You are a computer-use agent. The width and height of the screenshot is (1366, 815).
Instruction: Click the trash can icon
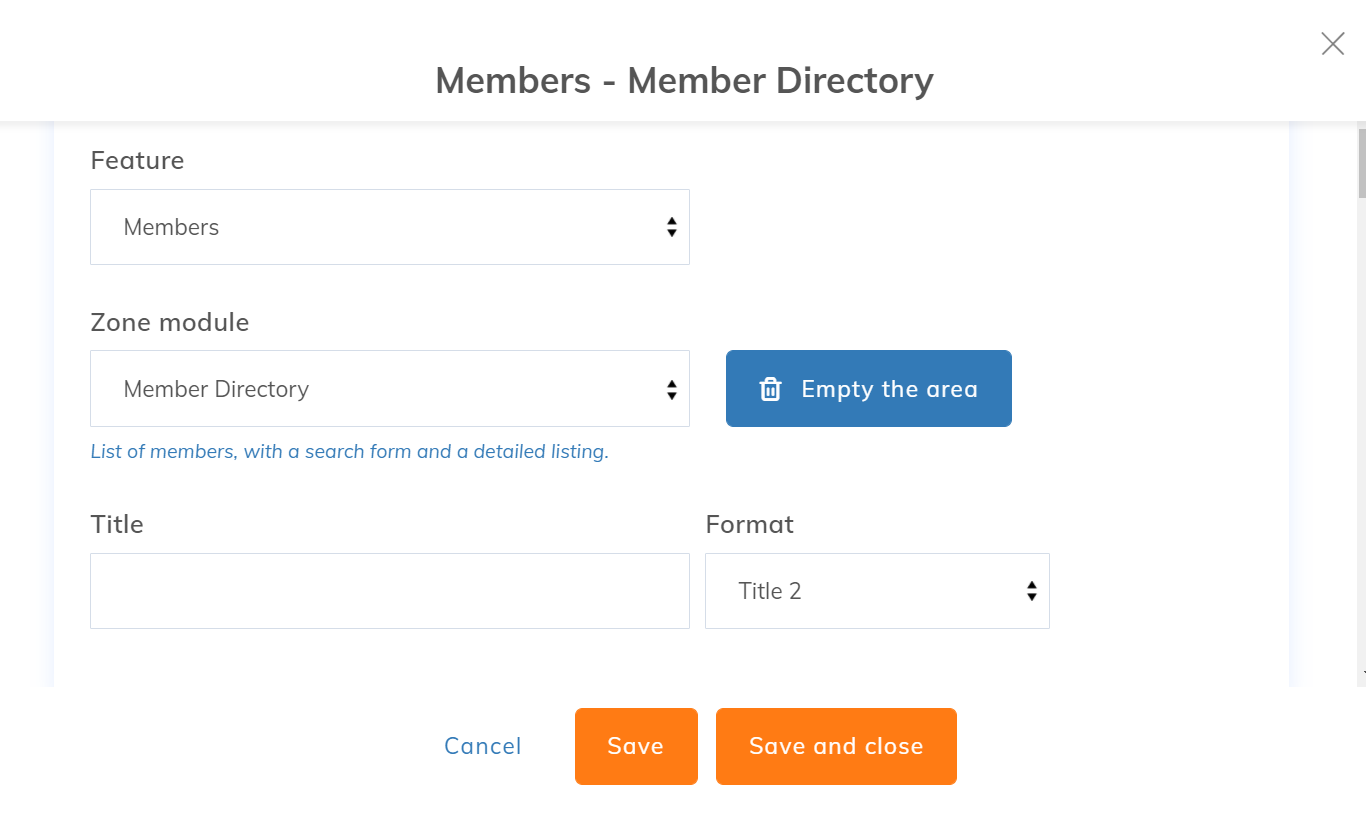(x=770, y=389)
